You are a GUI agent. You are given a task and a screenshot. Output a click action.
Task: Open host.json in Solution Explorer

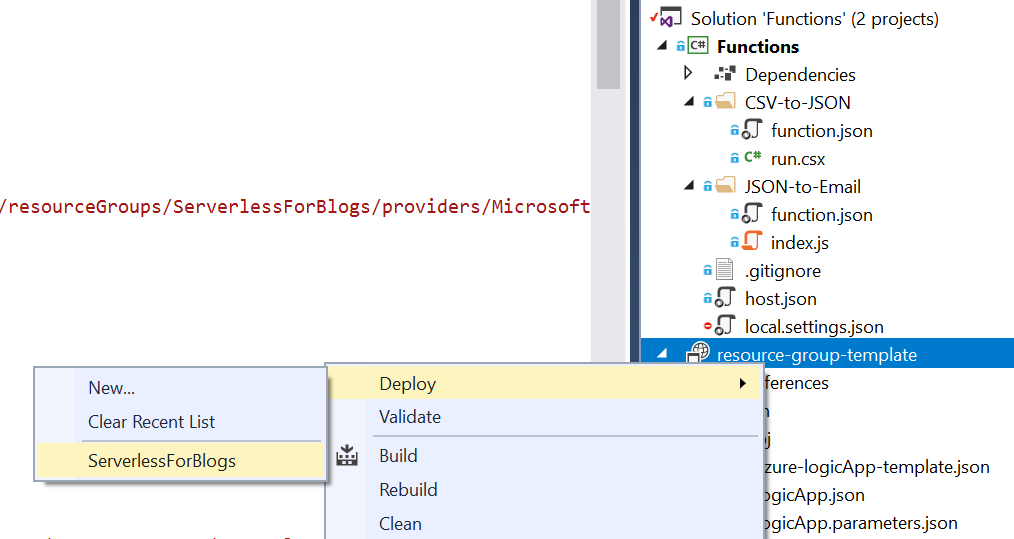780,298
